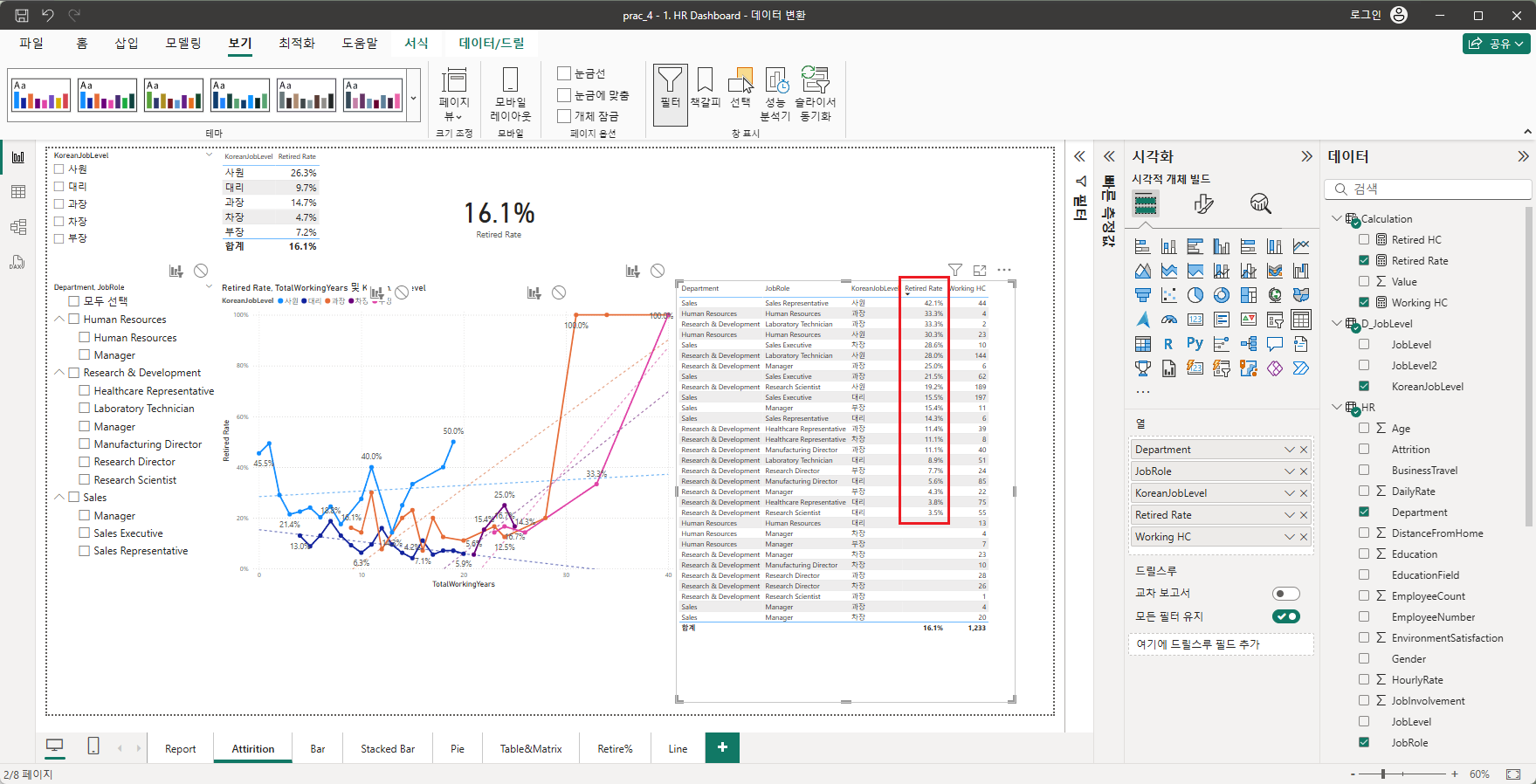Choose the KPI visual icon
This screenshot has height=784, width=1536.
[x=1249, y=320]
